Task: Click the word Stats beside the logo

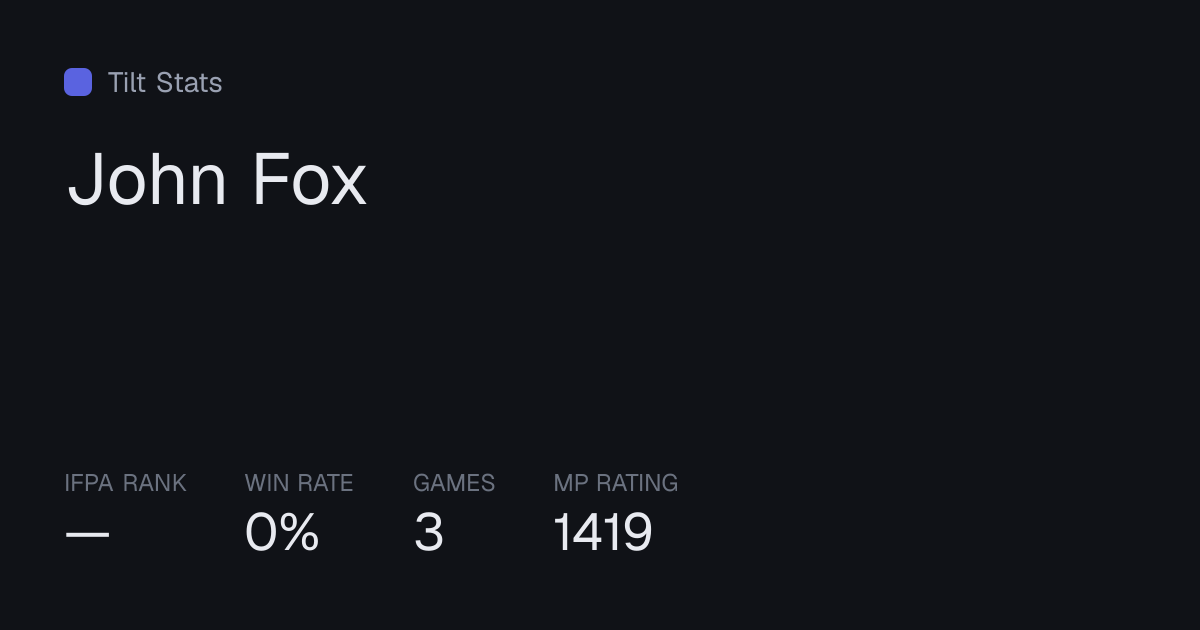Action: (189, 82)
